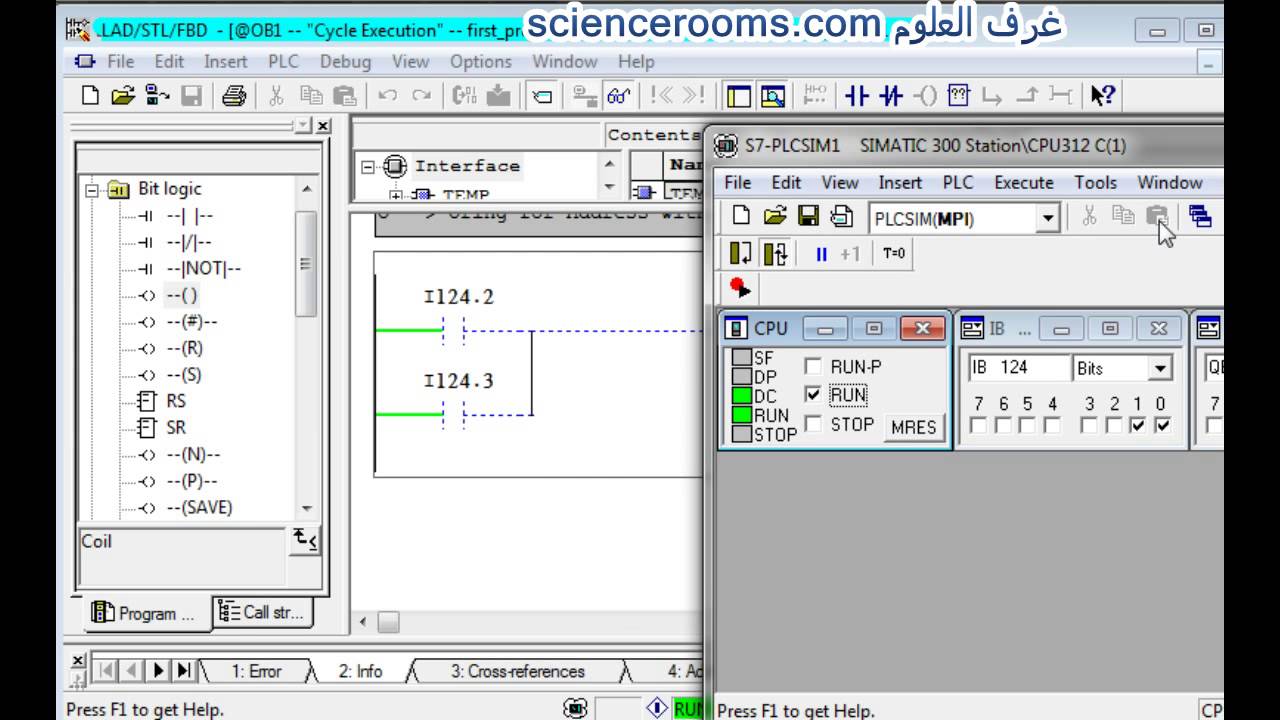Click the Redo arrow in LAD editor toolbar

pos(421,96)
